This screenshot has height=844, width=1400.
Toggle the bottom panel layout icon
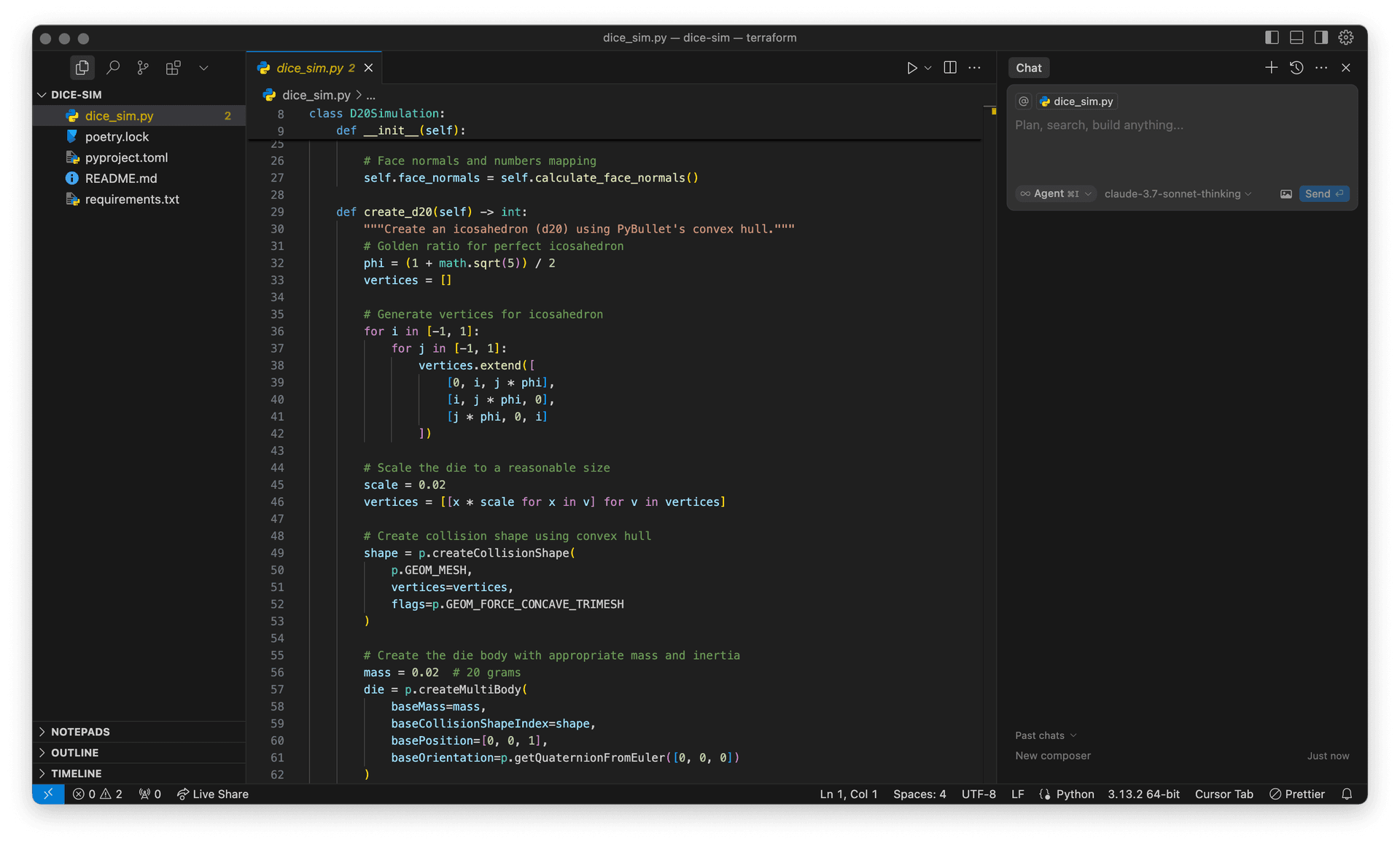[x=1296, y=37]
